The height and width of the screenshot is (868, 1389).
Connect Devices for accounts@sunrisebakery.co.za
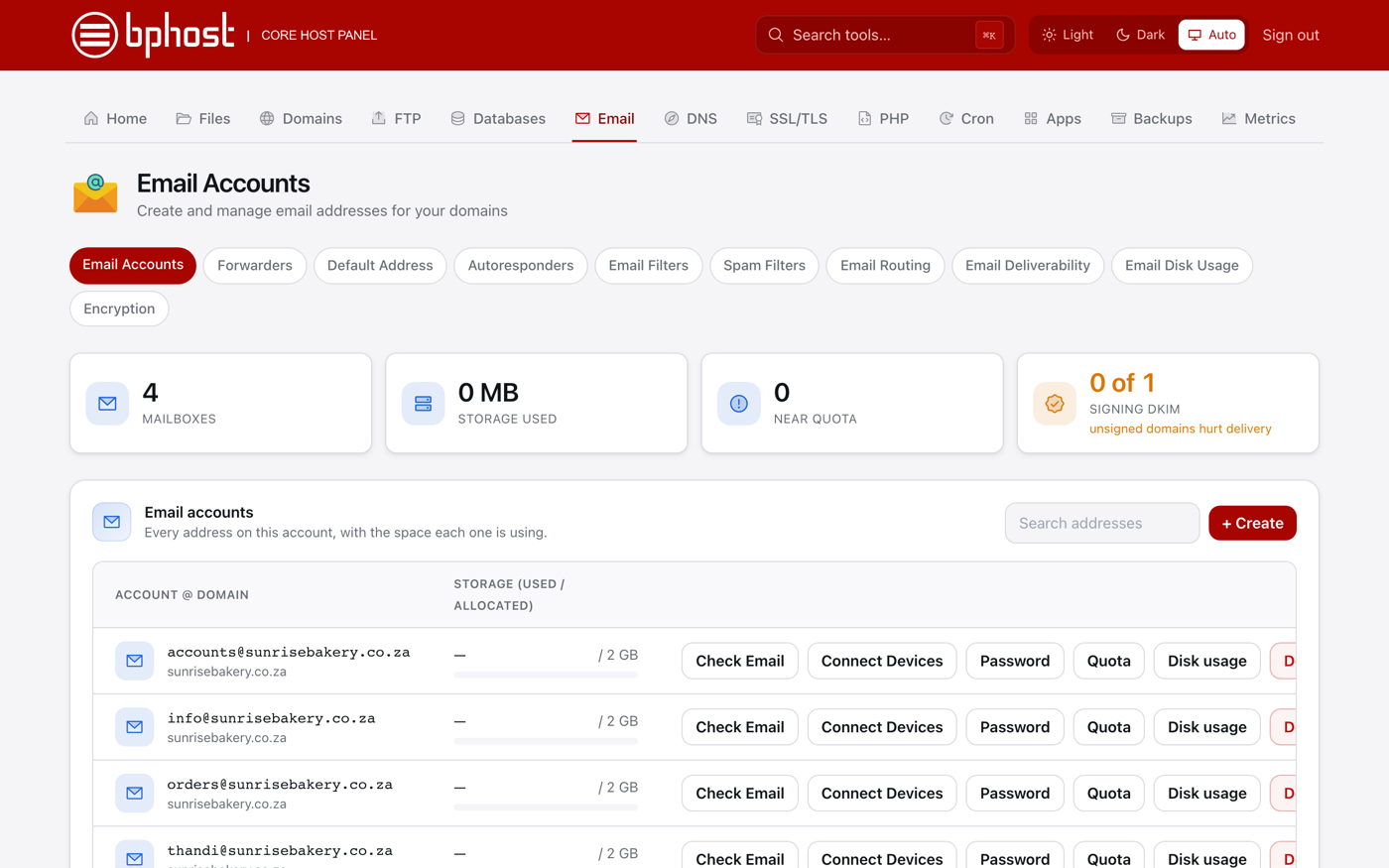click(x=882, y=661)
